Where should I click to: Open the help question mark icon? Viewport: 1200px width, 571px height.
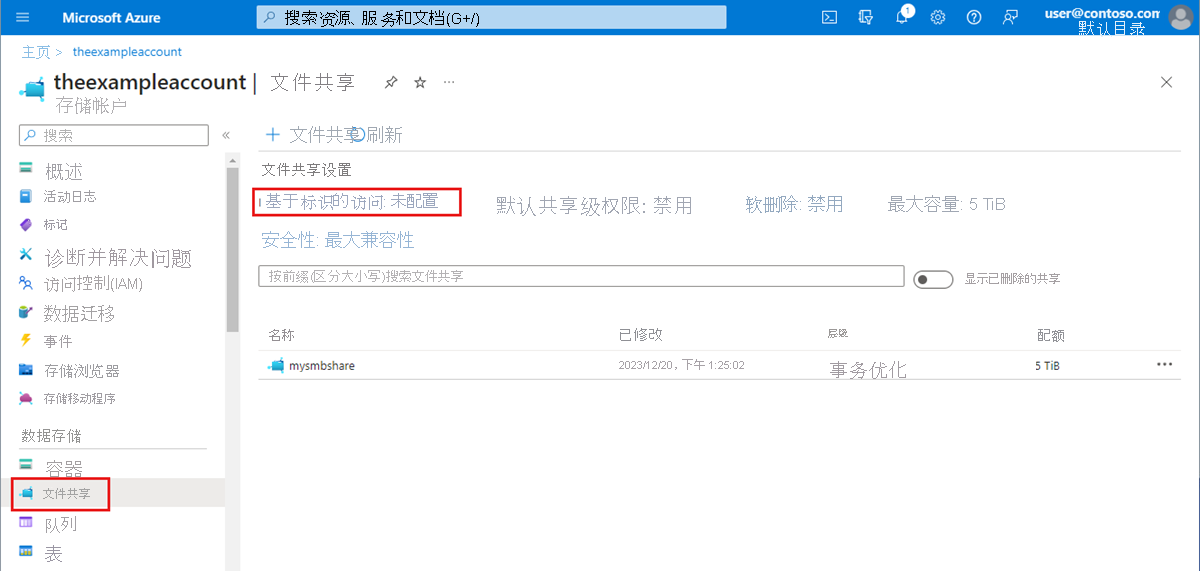974,17
